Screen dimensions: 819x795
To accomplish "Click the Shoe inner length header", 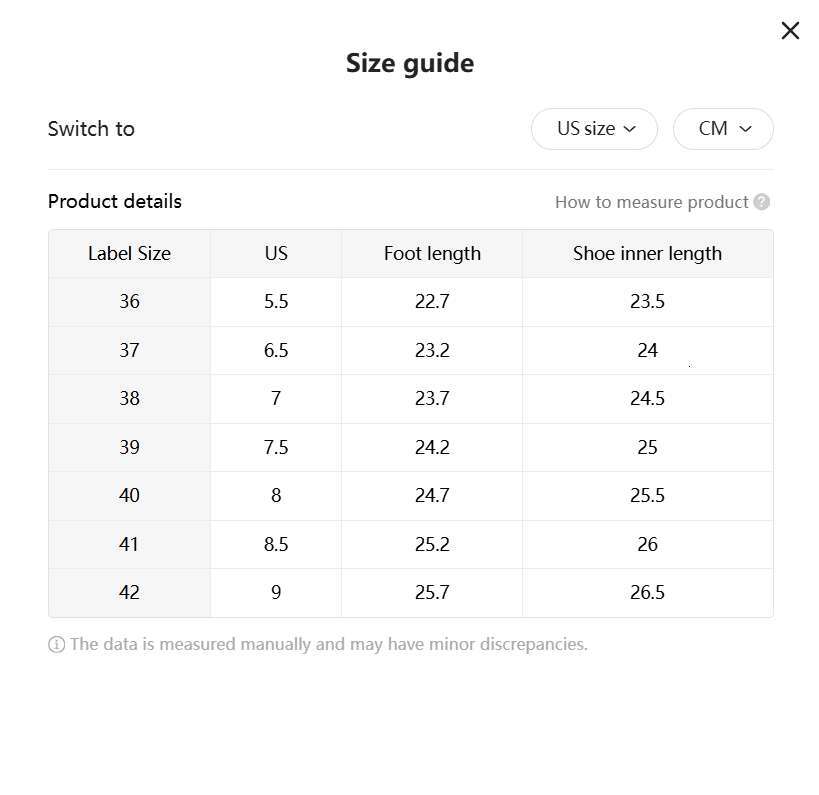I will tap(647, 254).
